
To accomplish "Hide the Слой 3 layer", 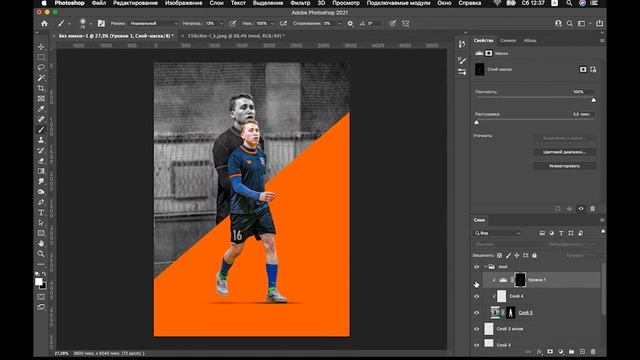I will pyautogui.click(x=476, y=345).
